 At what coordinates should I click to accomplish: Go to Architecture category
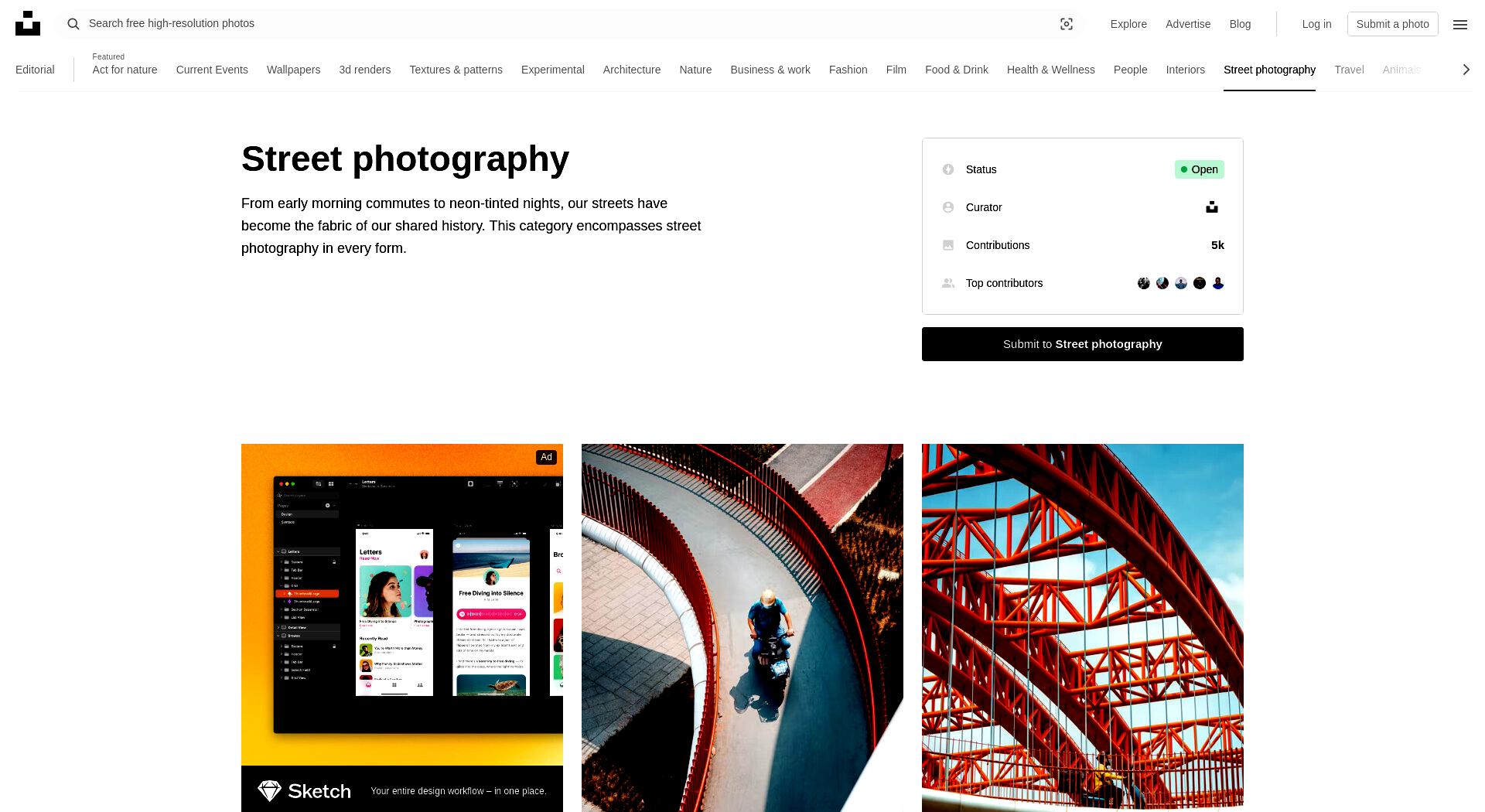click(632, 70)
